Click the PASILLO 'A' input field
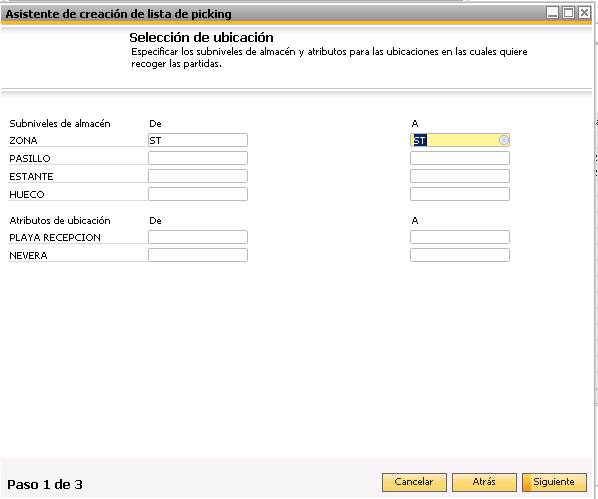Viewport: 598px width, 499px height. click(460, 158)
